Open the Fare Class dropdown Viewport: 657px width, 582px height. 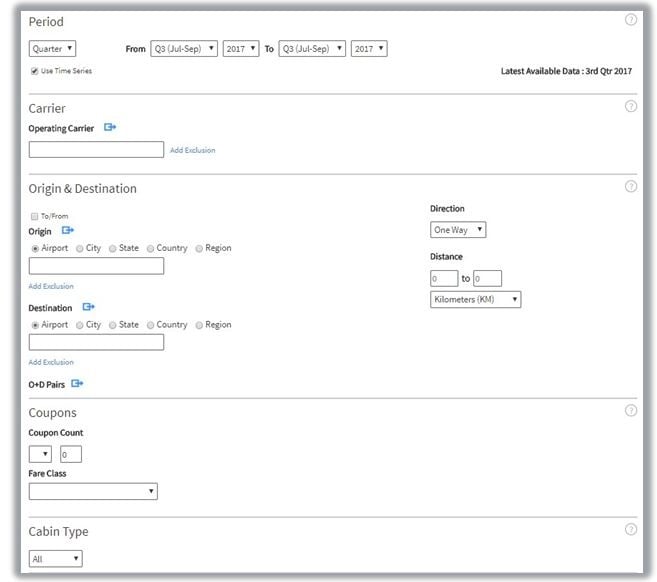click(x=93, y=491)
